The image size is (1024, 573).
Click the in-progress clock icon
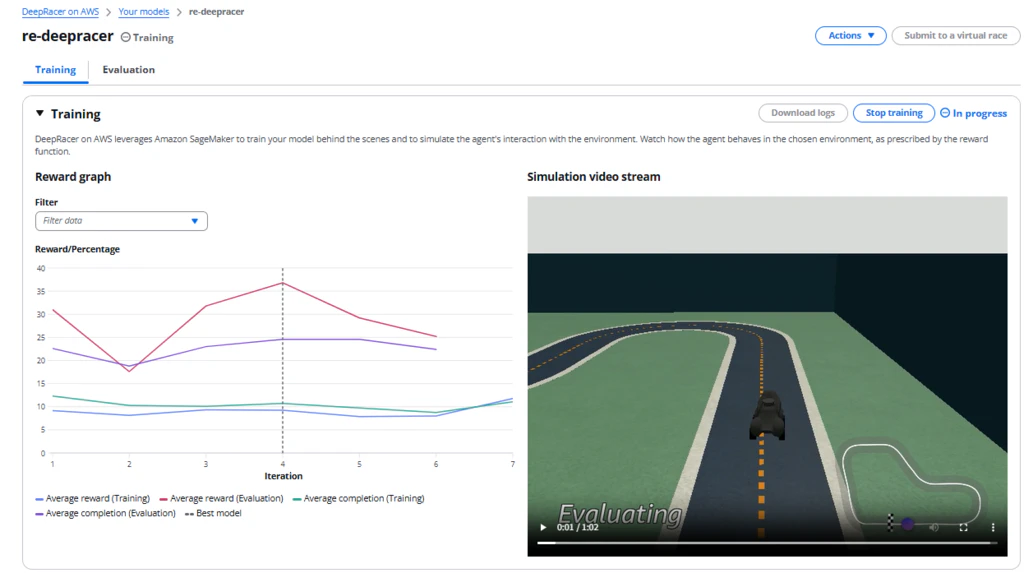945,113
